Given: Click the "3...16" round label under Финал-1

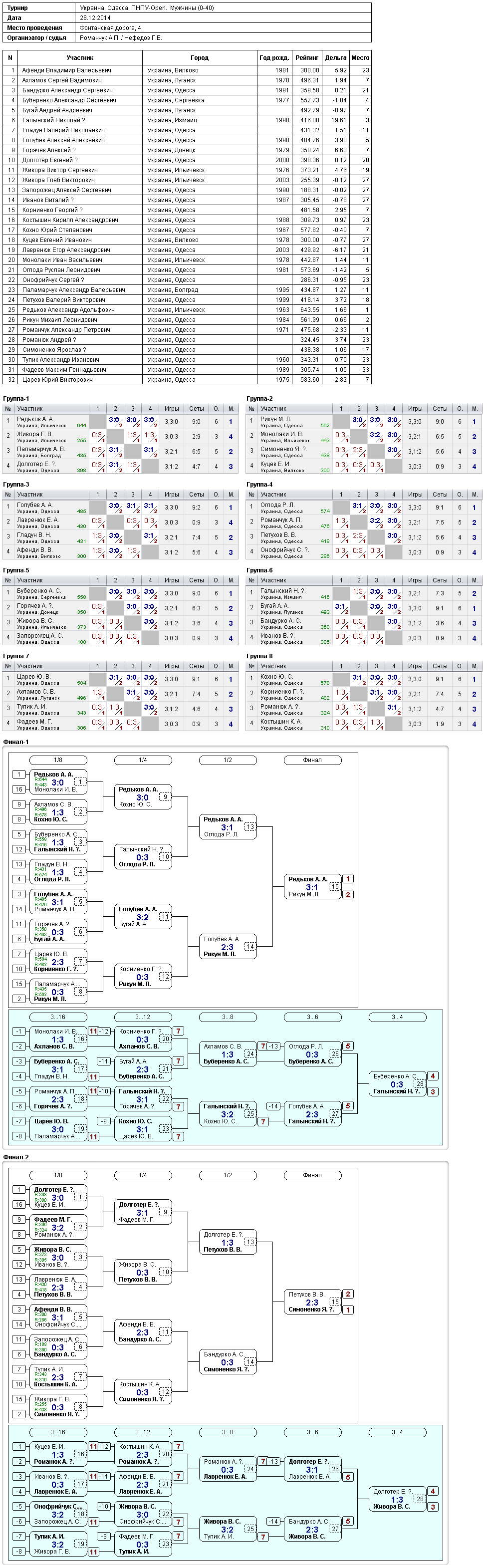Looking at the screenshot, I should tap(58, 1017).
